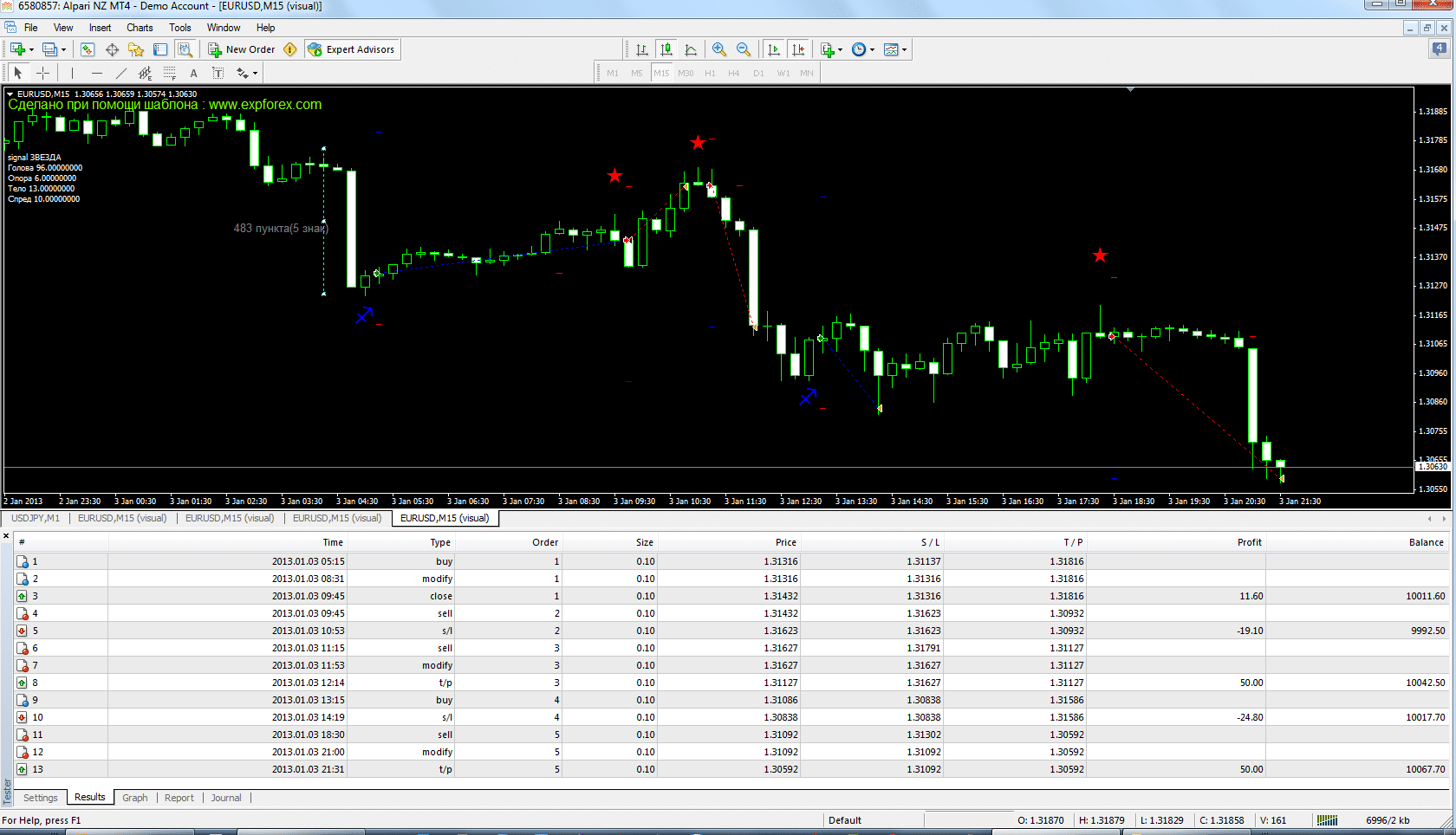
Task: Zoom out of the chart
Action: (x=744, y=49)
